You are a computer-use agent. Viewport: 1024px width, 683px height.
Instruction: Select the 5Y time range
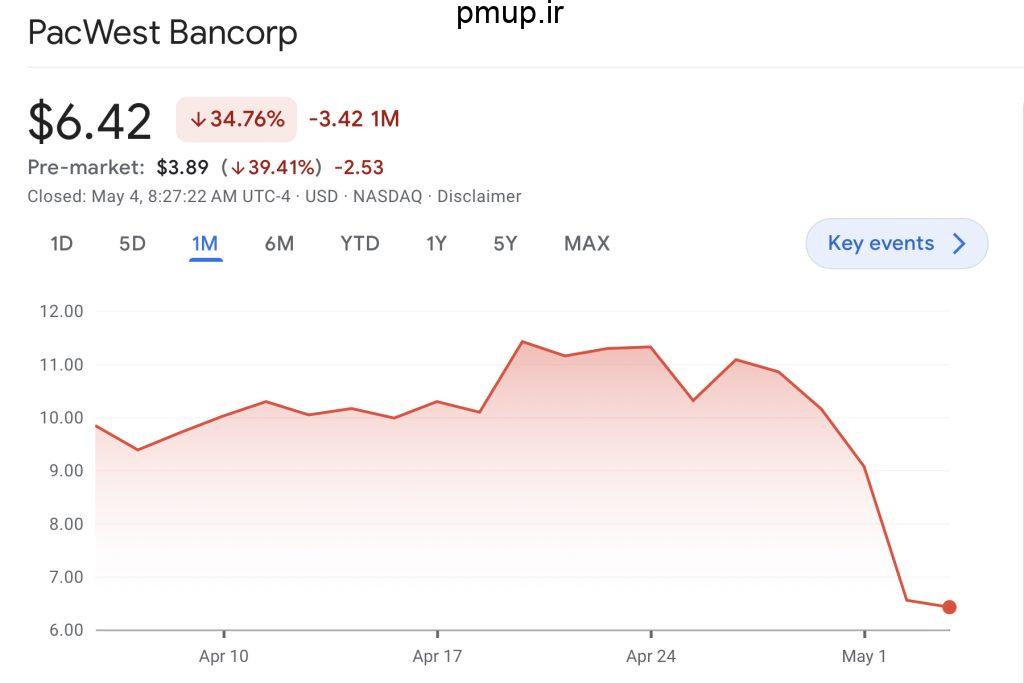505,244
